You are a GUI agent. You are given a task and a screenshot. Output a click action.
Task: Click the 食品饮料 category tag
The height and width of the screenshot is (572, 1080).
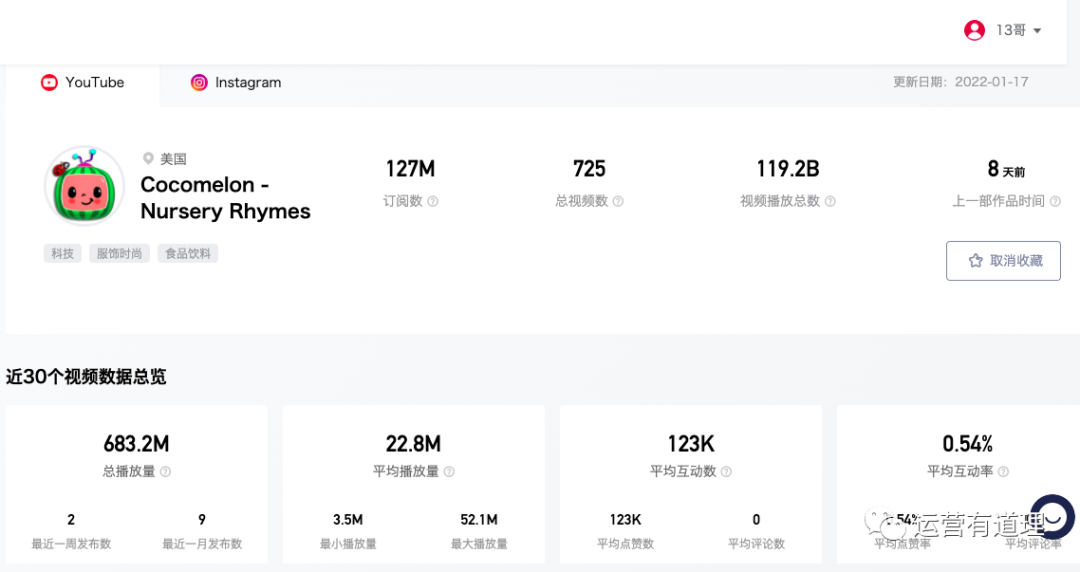[188, 254]
